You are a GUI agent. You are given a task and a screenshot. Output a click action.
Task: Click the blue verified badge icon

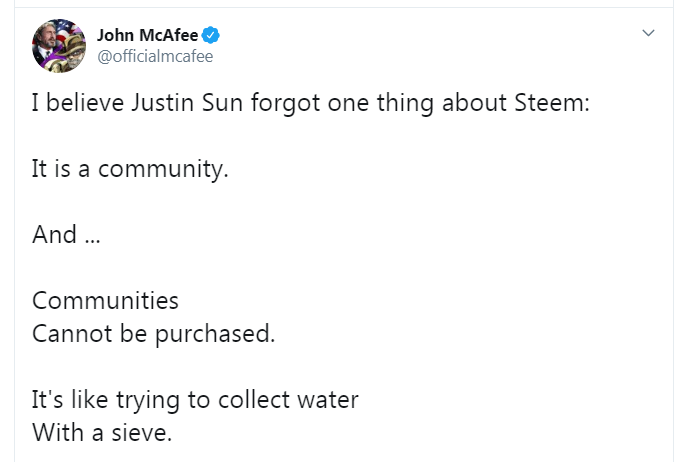click(213, 37)
